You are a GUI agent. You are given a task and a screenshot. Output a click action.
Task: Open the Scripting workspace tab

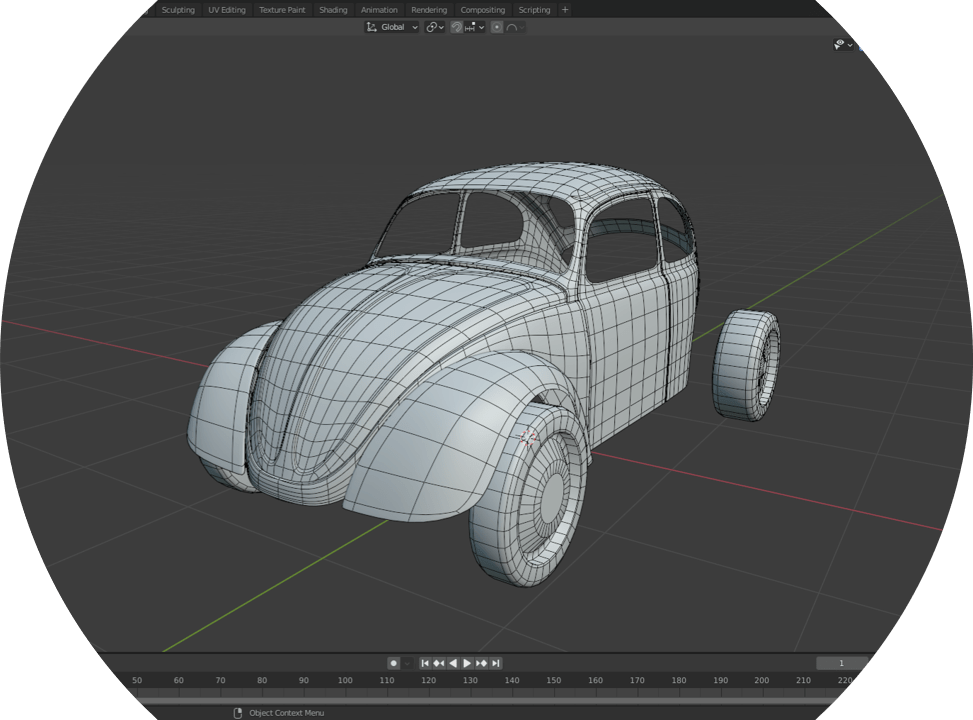pos(534,10)
